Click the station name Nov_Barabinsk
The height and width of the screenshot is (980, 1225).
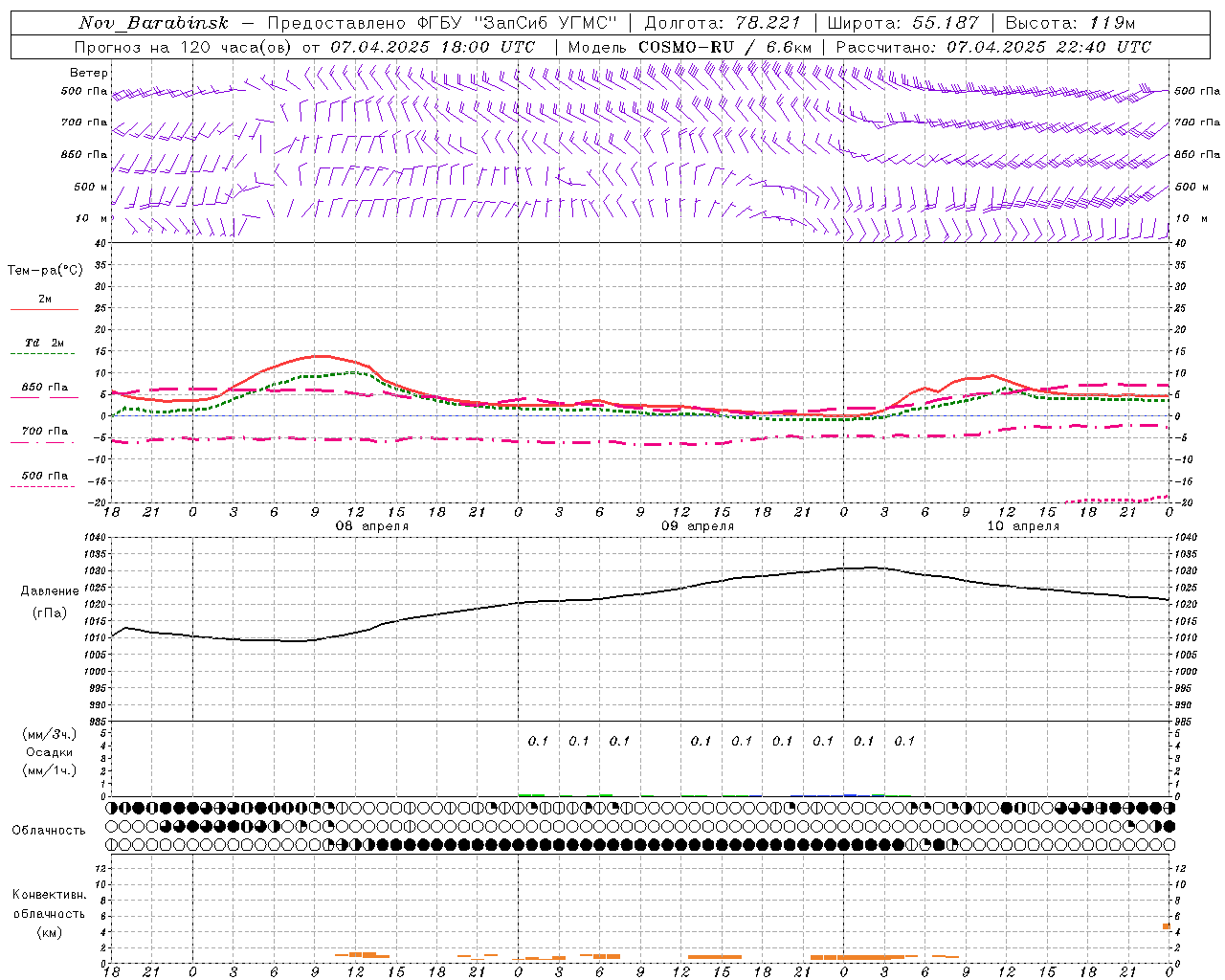[x=153, y=23]
